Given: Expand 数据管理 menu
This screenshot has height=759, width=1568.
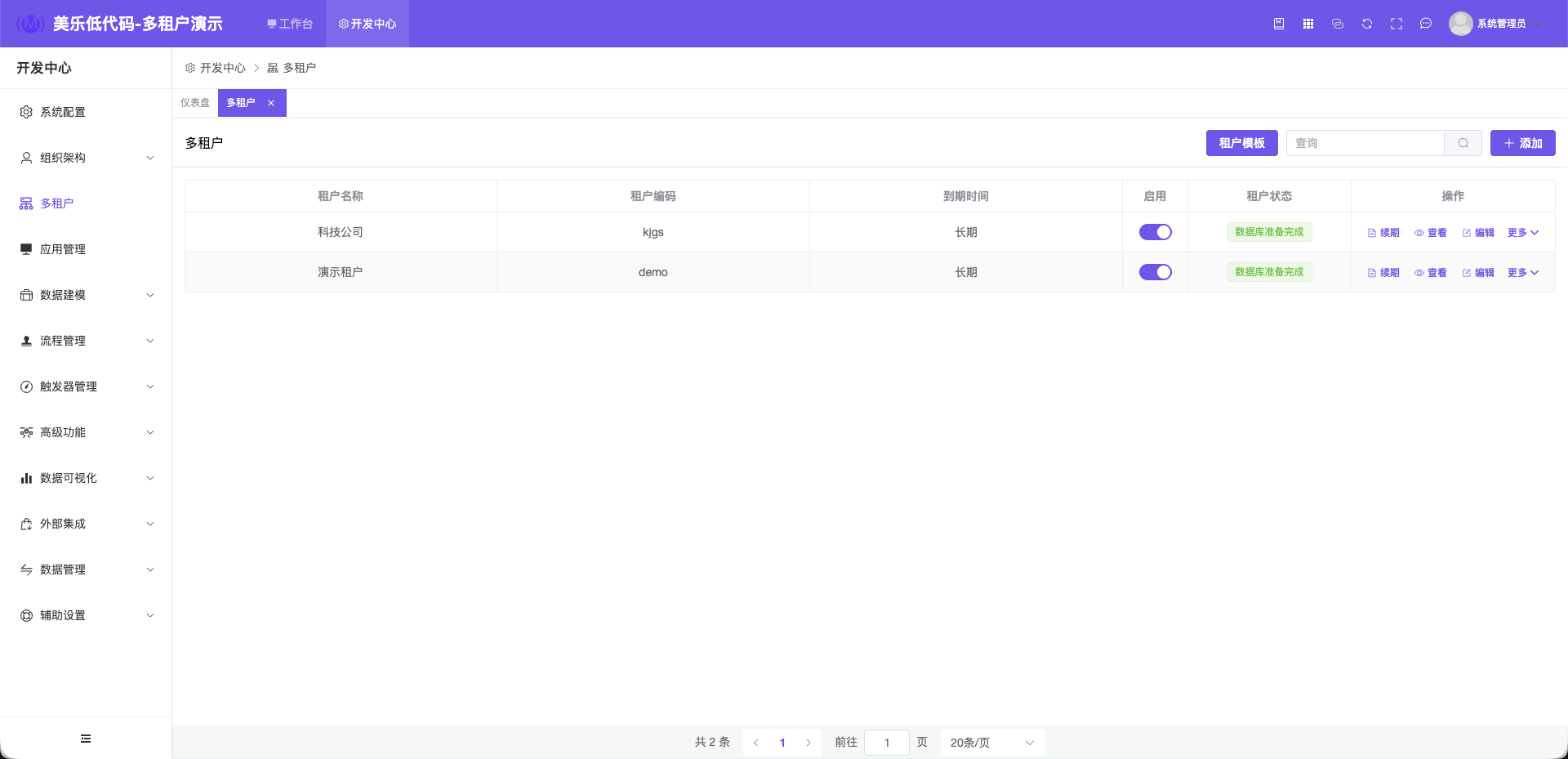Looking at the screenshot, I should pos(86,569).
